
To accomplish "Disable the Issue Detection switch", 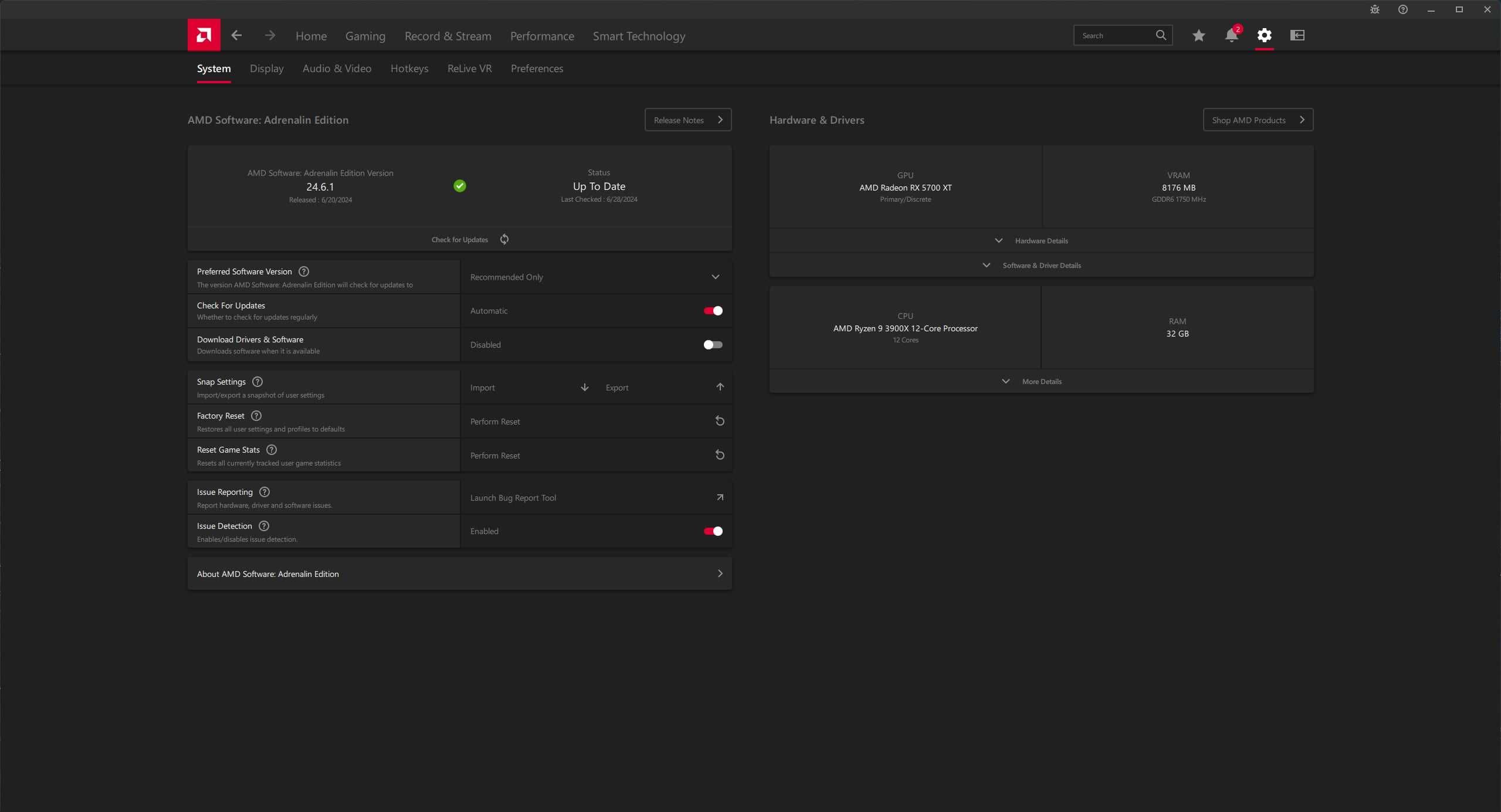I will click(x=713, y=531).
